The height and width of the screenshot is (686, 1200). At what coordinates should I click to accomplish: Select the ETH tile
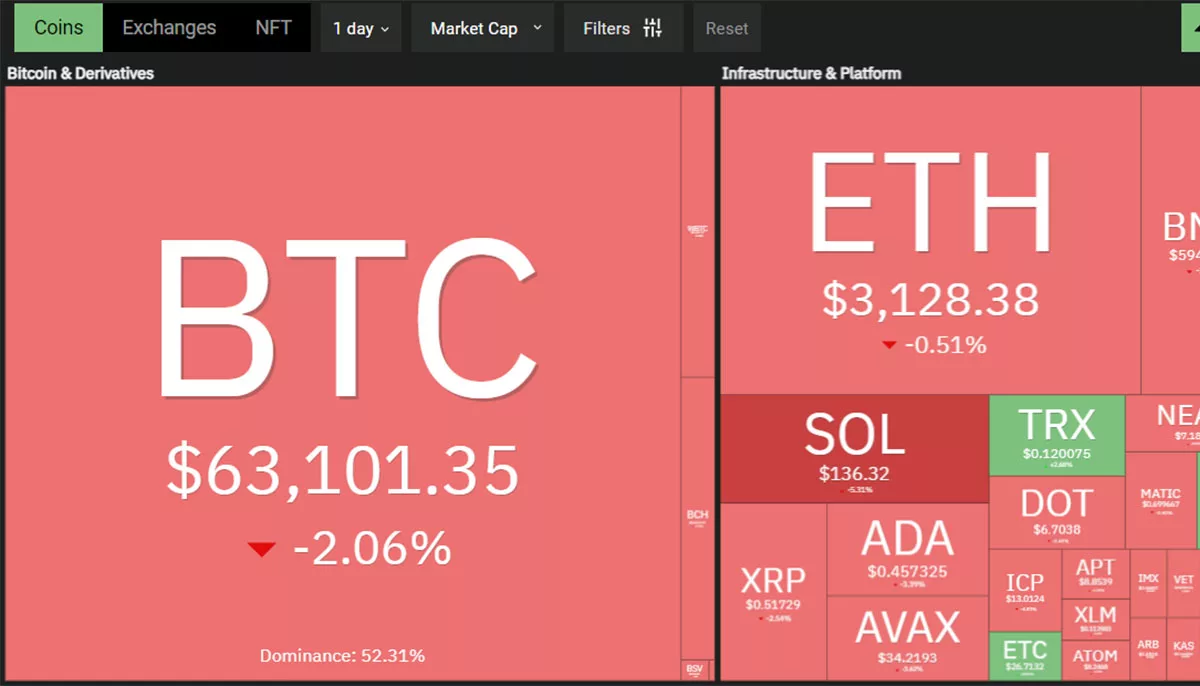point(930,240)
